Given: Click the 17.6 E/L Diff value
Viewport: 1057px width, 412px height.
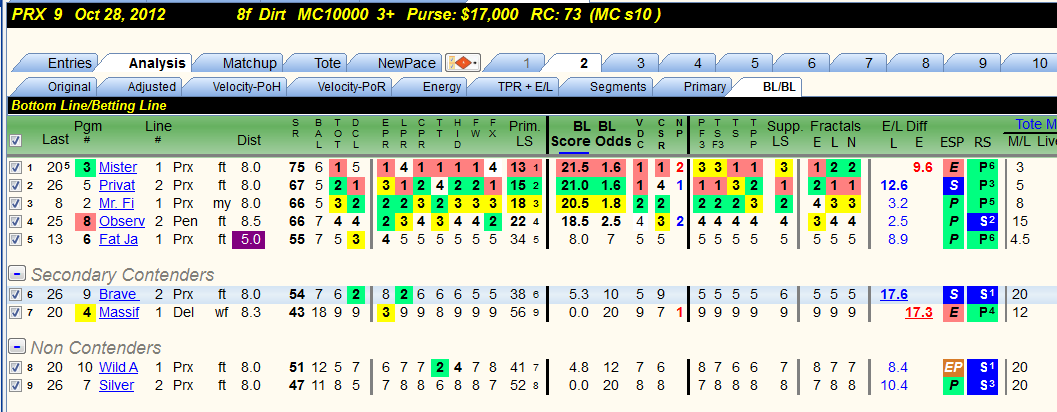Looking at the screenshot, I should pos(894,294).
